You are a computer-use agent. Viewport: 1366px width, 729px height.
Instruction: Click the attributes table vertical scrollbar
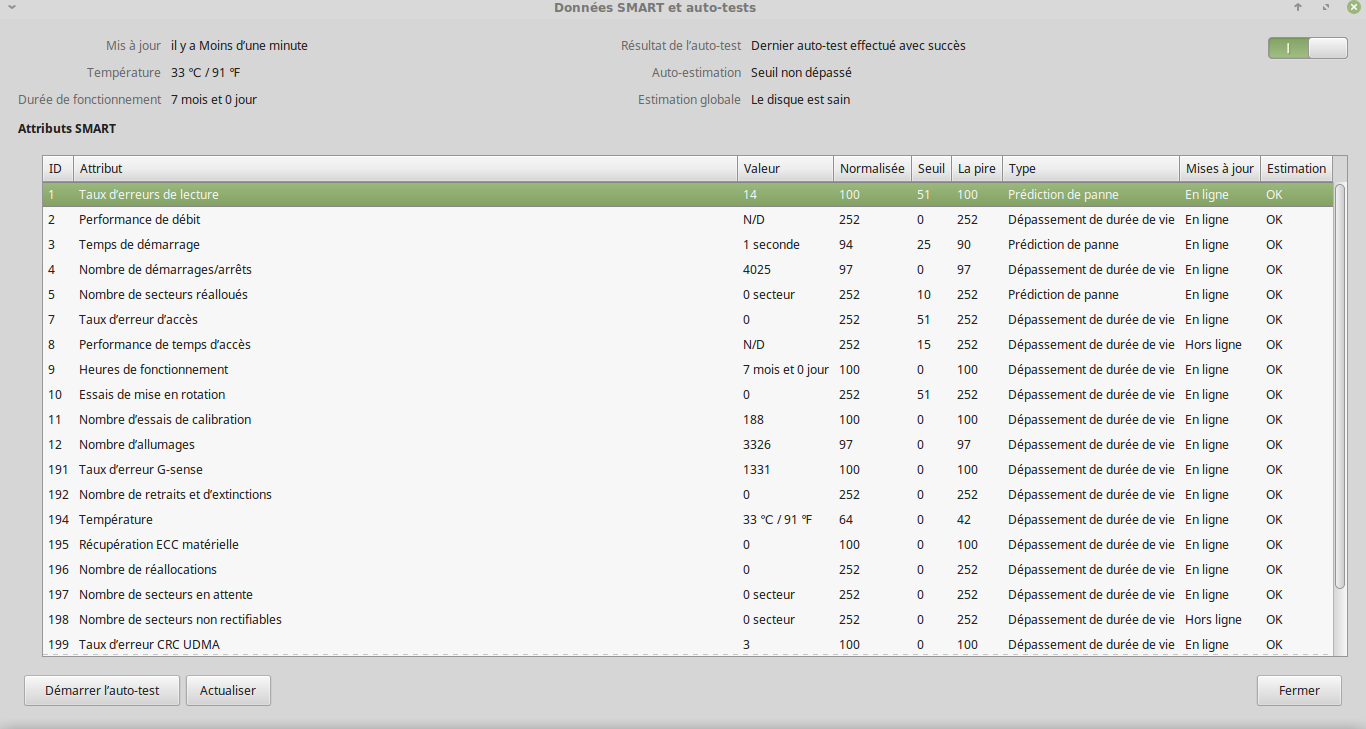click(x=1340, y=386)
